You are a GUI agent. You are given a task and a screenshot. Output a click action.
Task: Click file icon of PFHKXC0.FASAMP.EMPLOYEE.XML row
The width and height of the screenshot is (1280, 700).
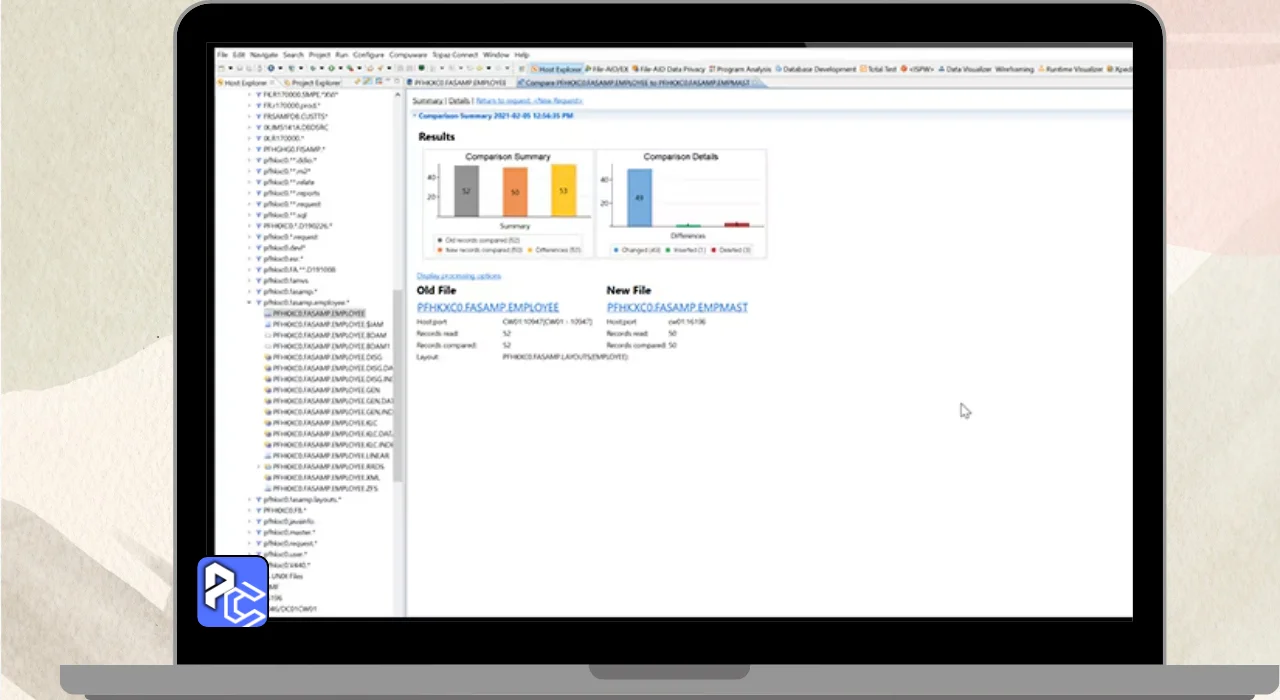pyautogui.click(x=268, y=477)
